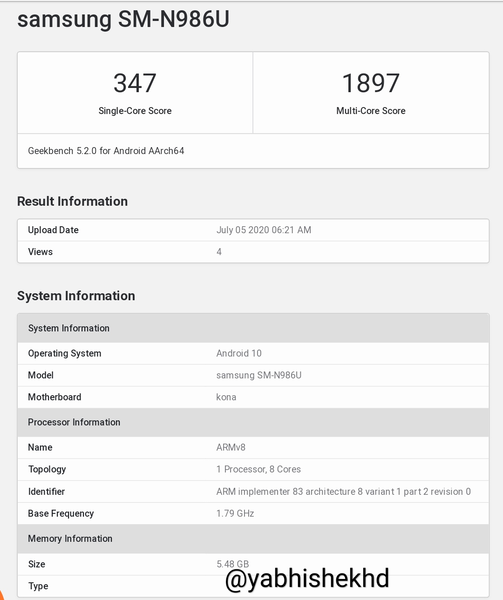
Task: Select the views count value 4
Action: 219,252
